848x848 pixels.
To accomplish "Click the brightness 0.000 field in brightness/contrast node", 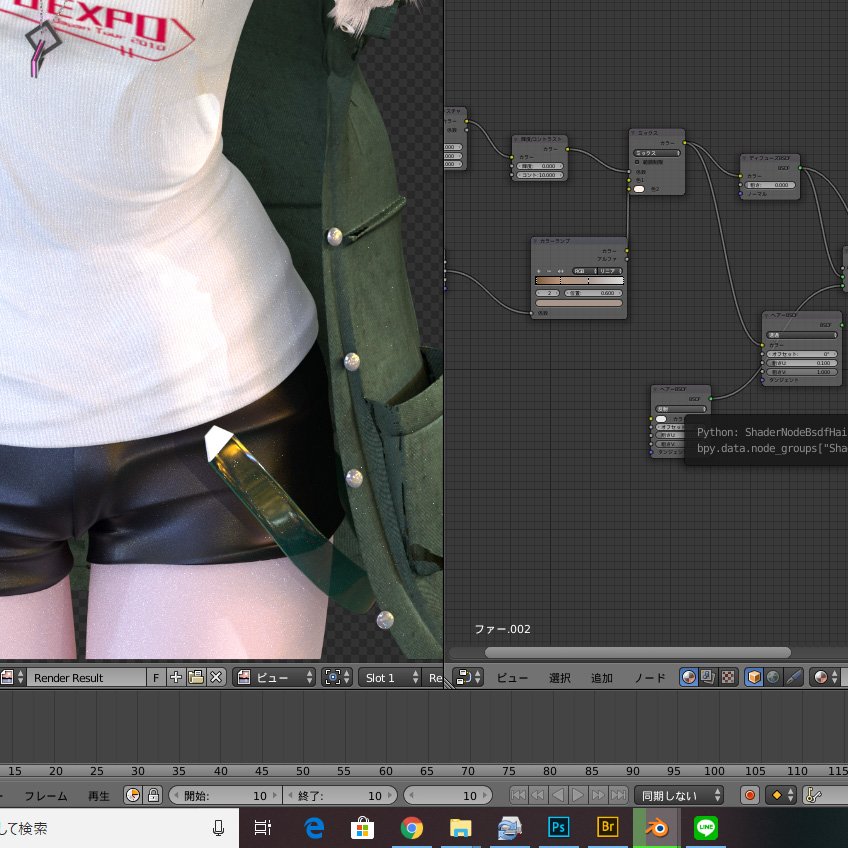I will click(x=540, y=166).
